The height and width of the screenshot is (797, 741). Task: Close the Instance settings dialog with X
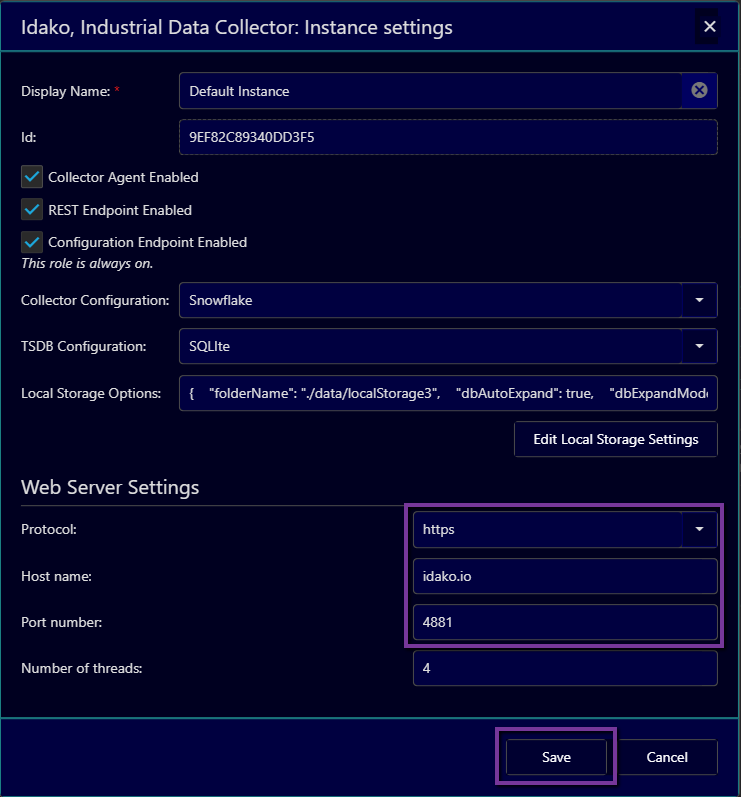(709, 27)
